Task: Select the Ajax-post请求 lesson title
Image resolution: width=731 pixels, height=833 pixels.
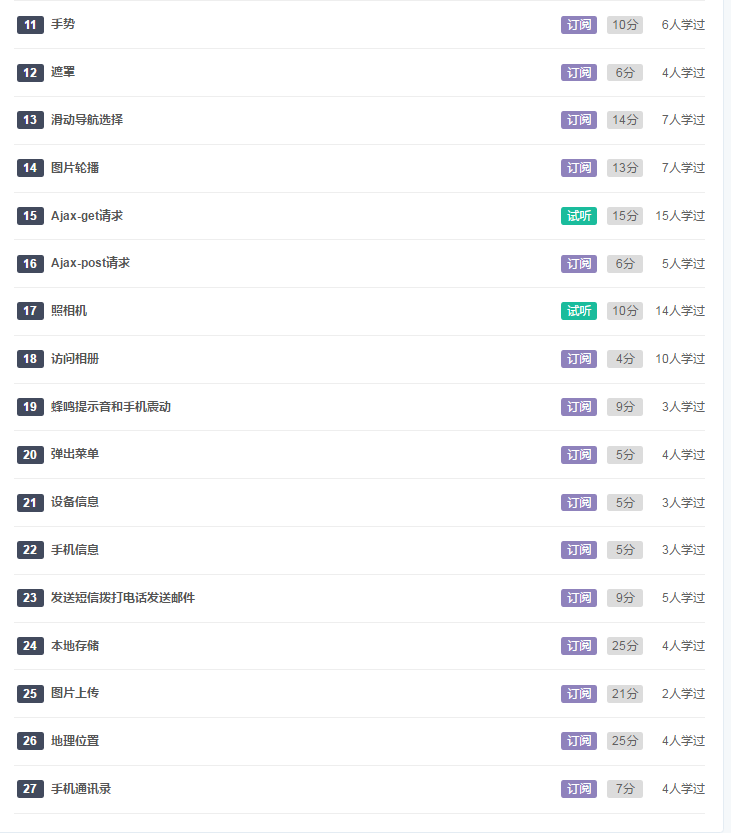Action: 90,263
